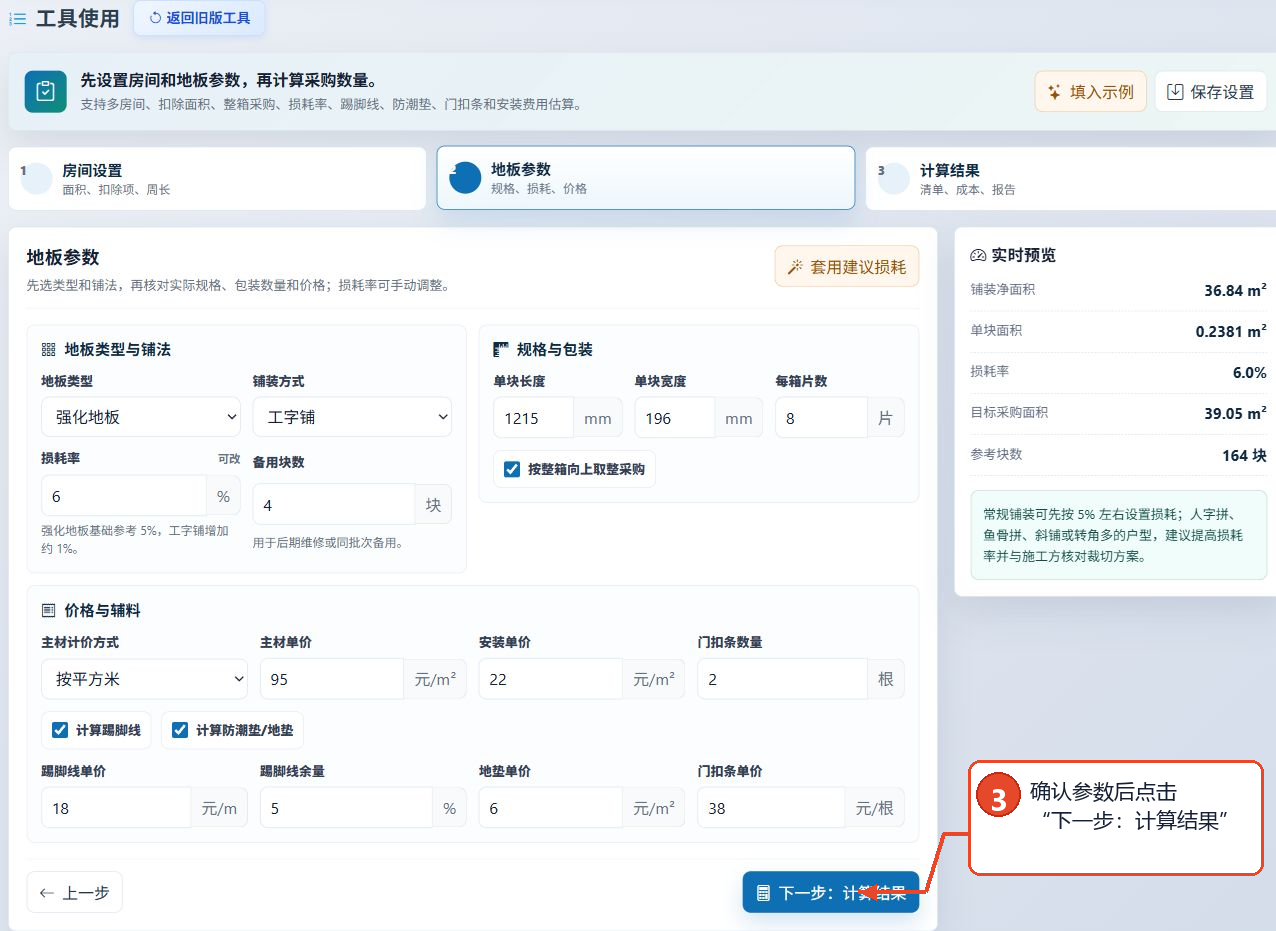This screenshot has width=1276, height=931.
Task: Click the 保存设置 button
Action: click(x=1211, y=91)
